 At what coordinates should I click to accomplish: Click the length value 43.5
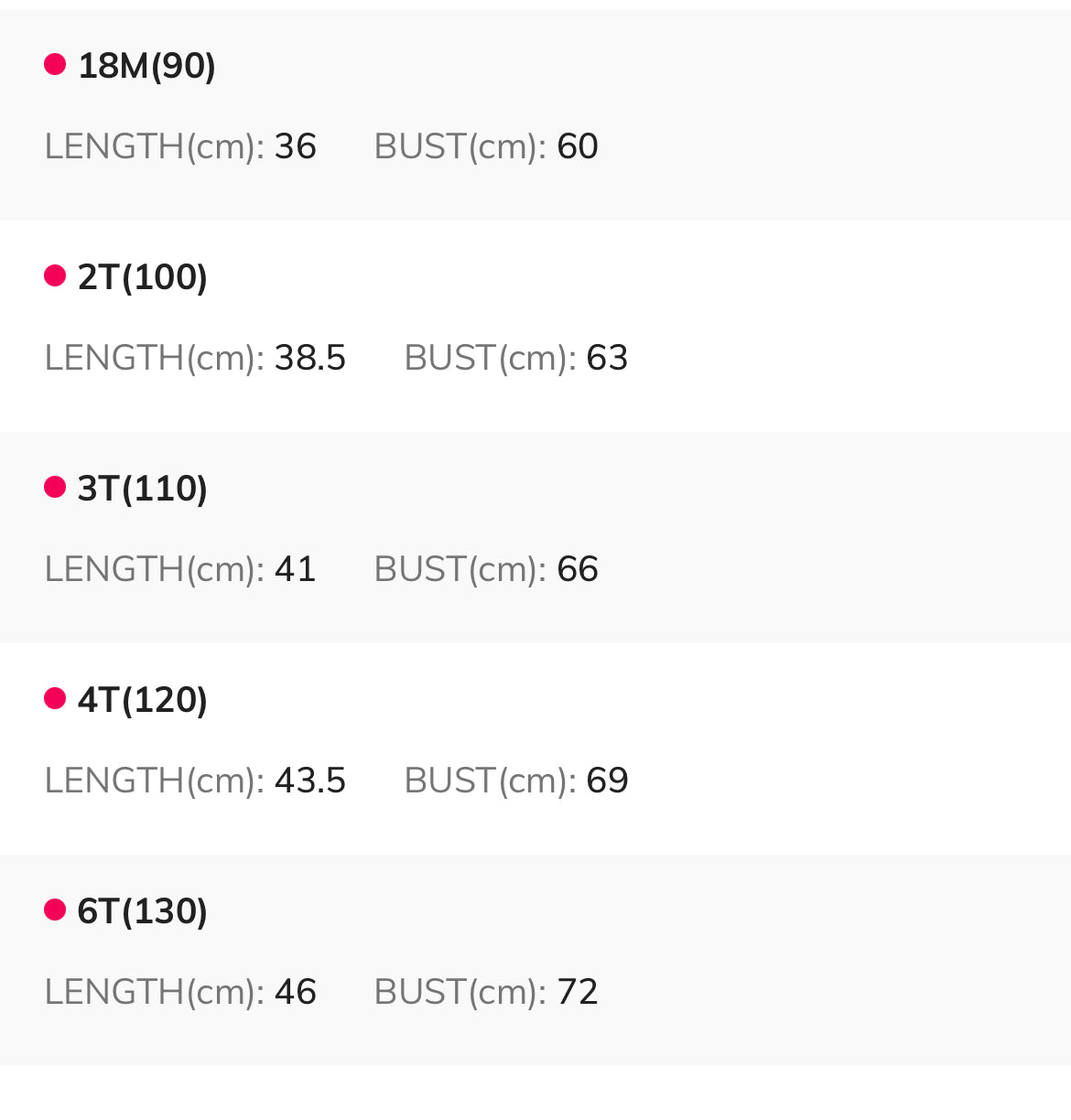[x=310, y=781]
